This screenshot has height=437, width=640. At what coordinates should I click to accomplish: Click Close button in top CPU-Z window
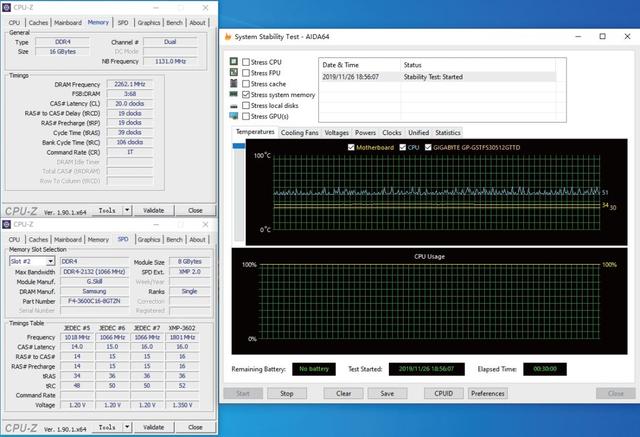(x=195, y=211)
